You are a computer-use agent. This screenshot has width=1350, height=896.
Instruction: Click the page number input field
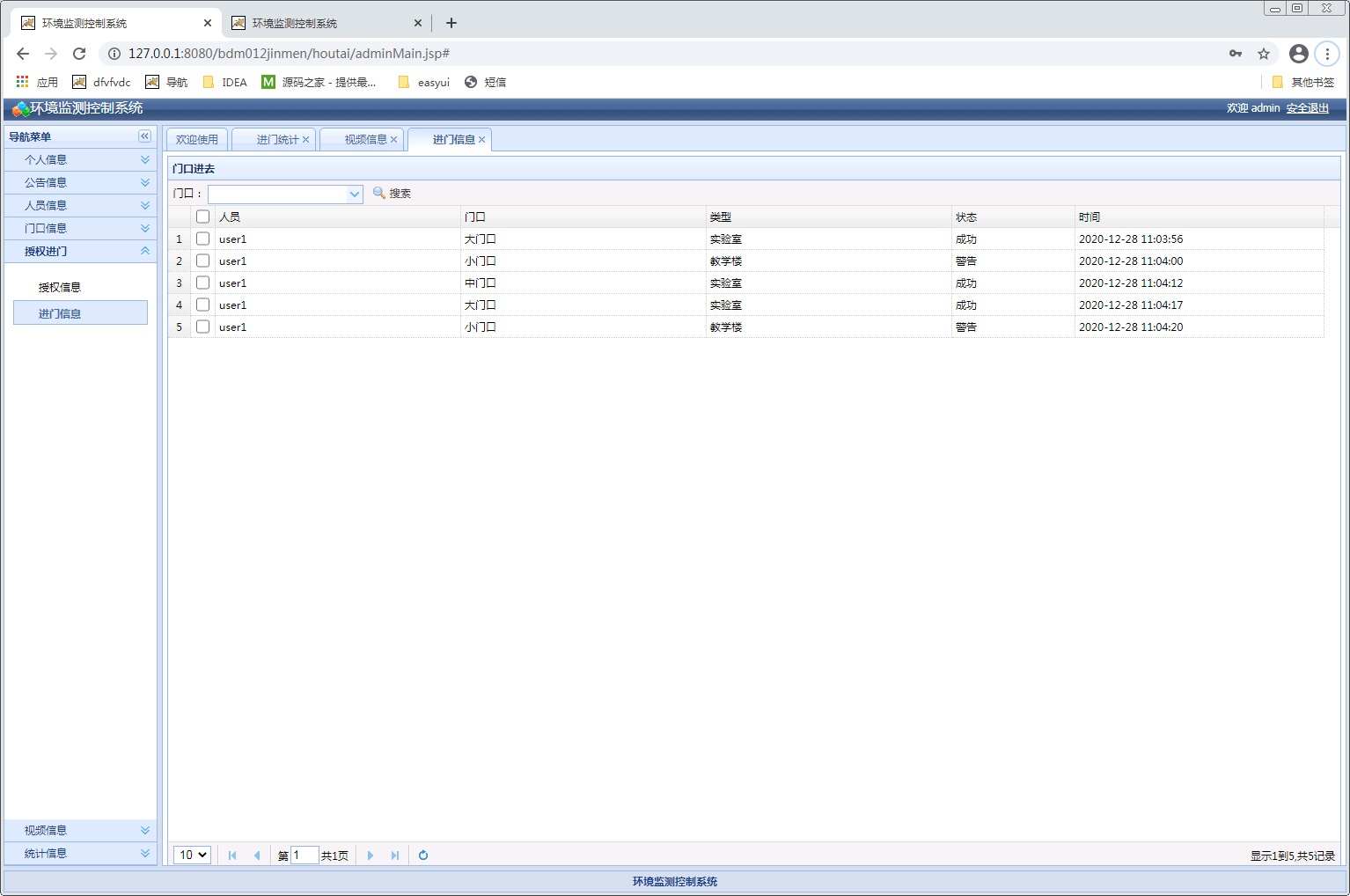304,855
